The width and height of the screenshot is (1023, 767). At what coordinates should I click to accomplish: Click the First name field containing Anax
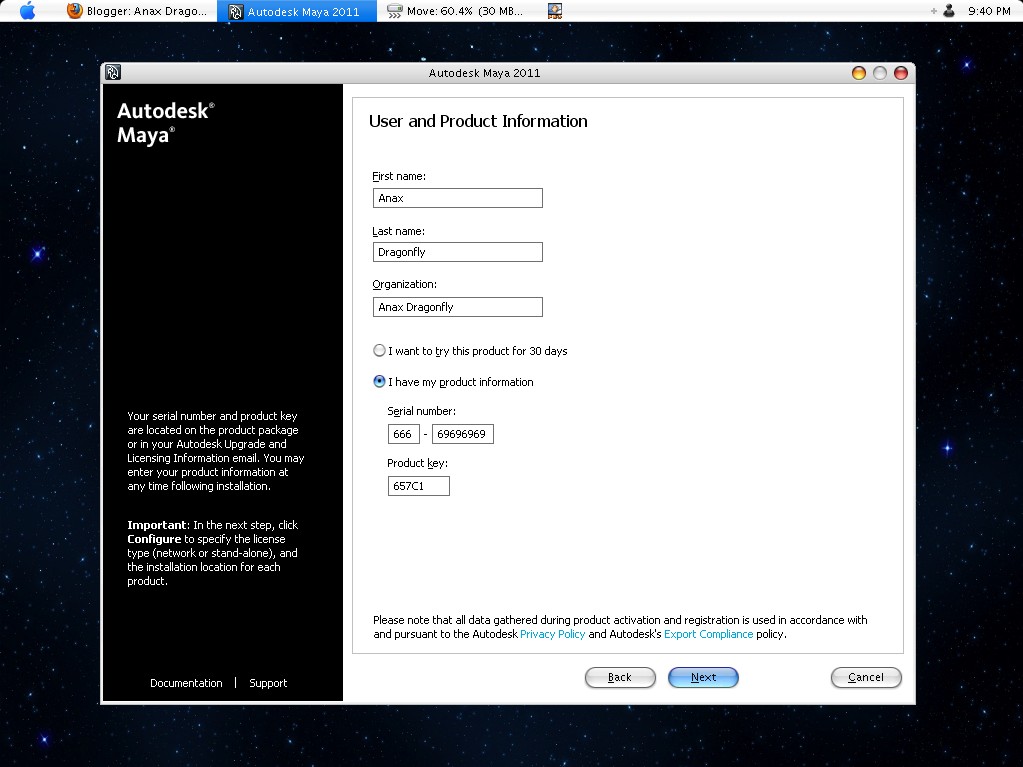[x=457, y=198]
